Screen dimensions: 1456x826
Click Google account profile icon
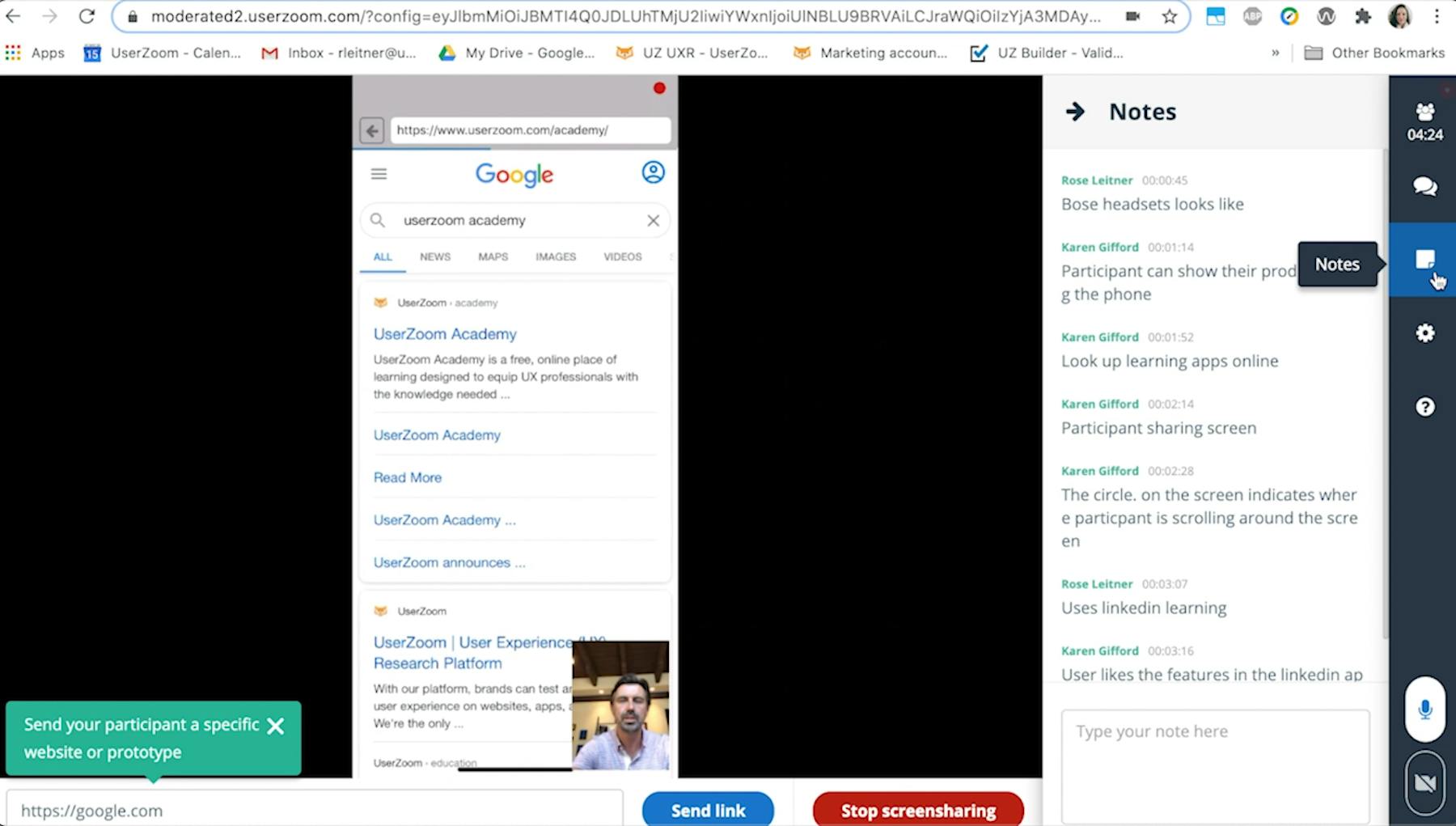tap(654, 172)
